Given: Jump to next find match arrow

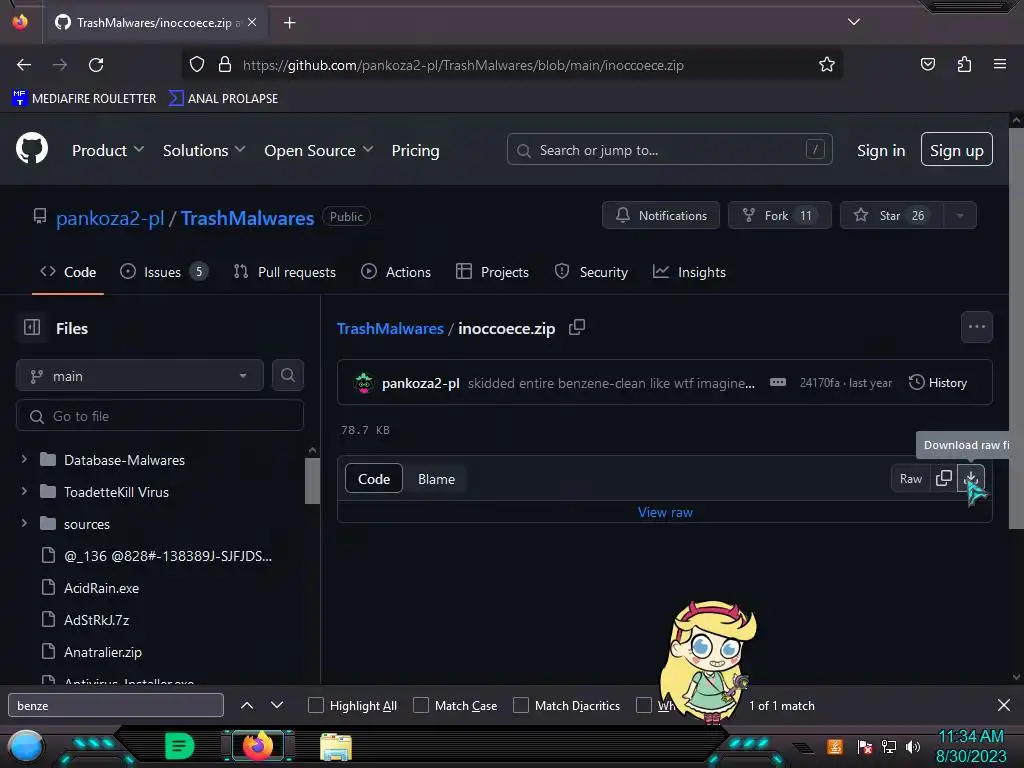Looking at the screenshot, I should 277,705.
